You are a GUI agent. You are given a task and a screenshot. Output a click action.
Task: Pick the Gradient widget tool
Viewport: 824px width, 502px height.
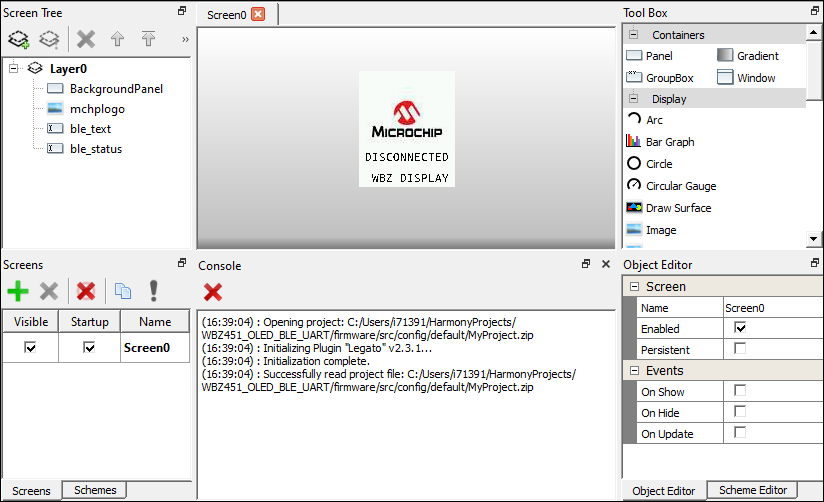point(748,56)
